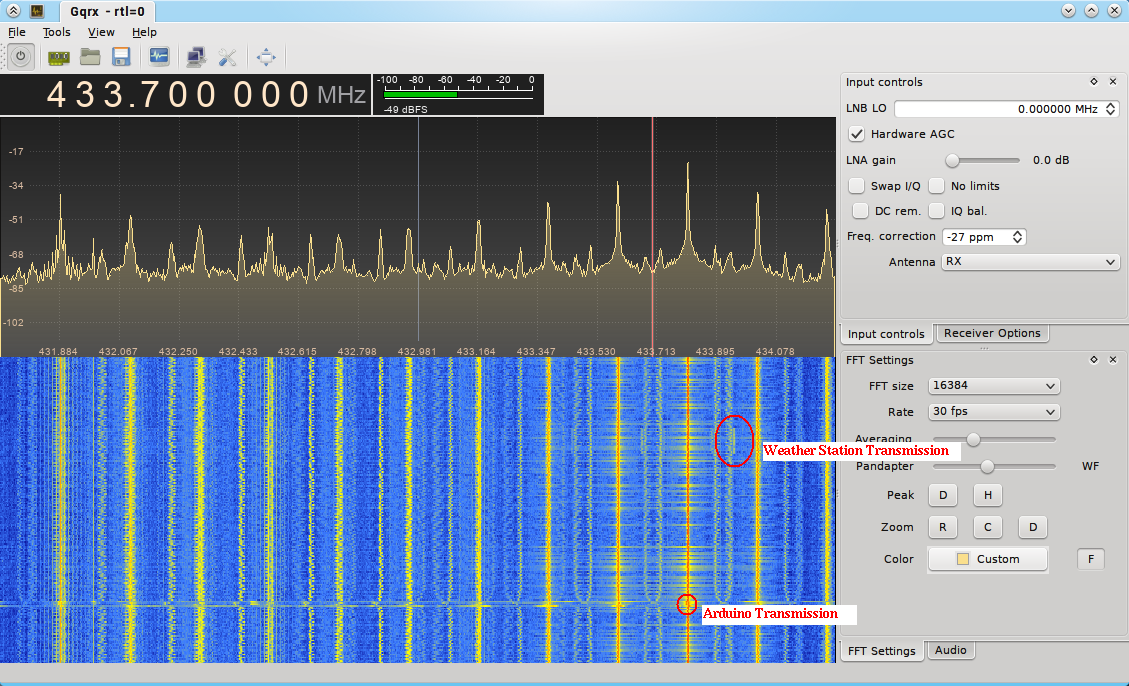Check the DC rem. option
Screen dimensions: 1129x686
pyautogui.click(x=860, y=210)
